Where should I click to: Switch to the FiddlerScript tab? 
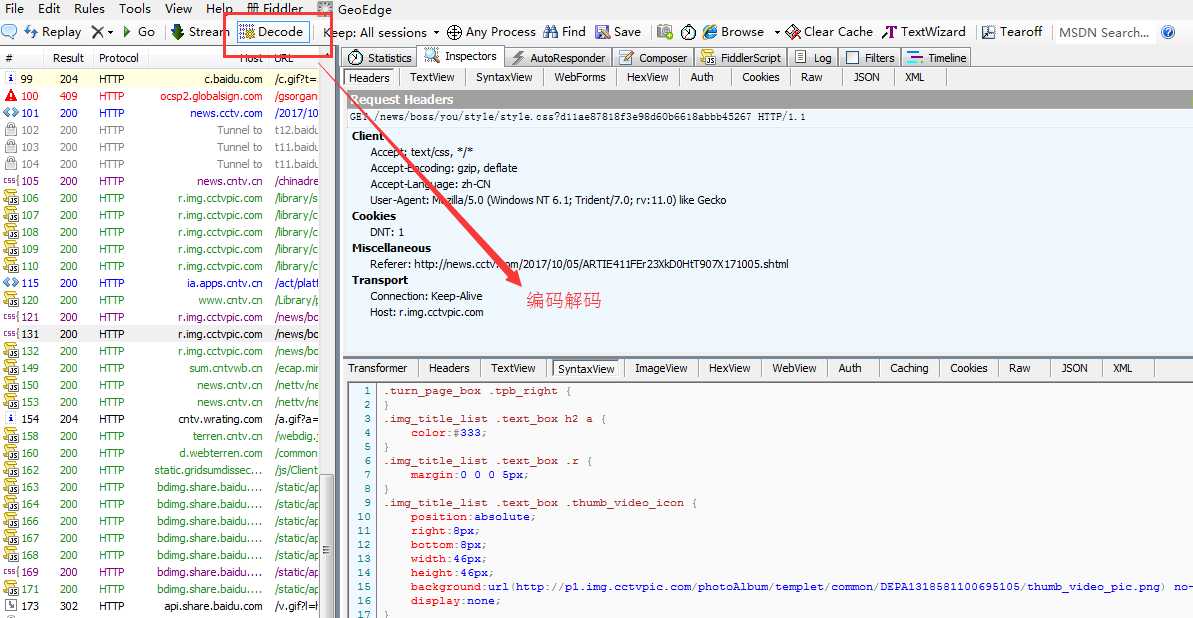tap(741, 58)
